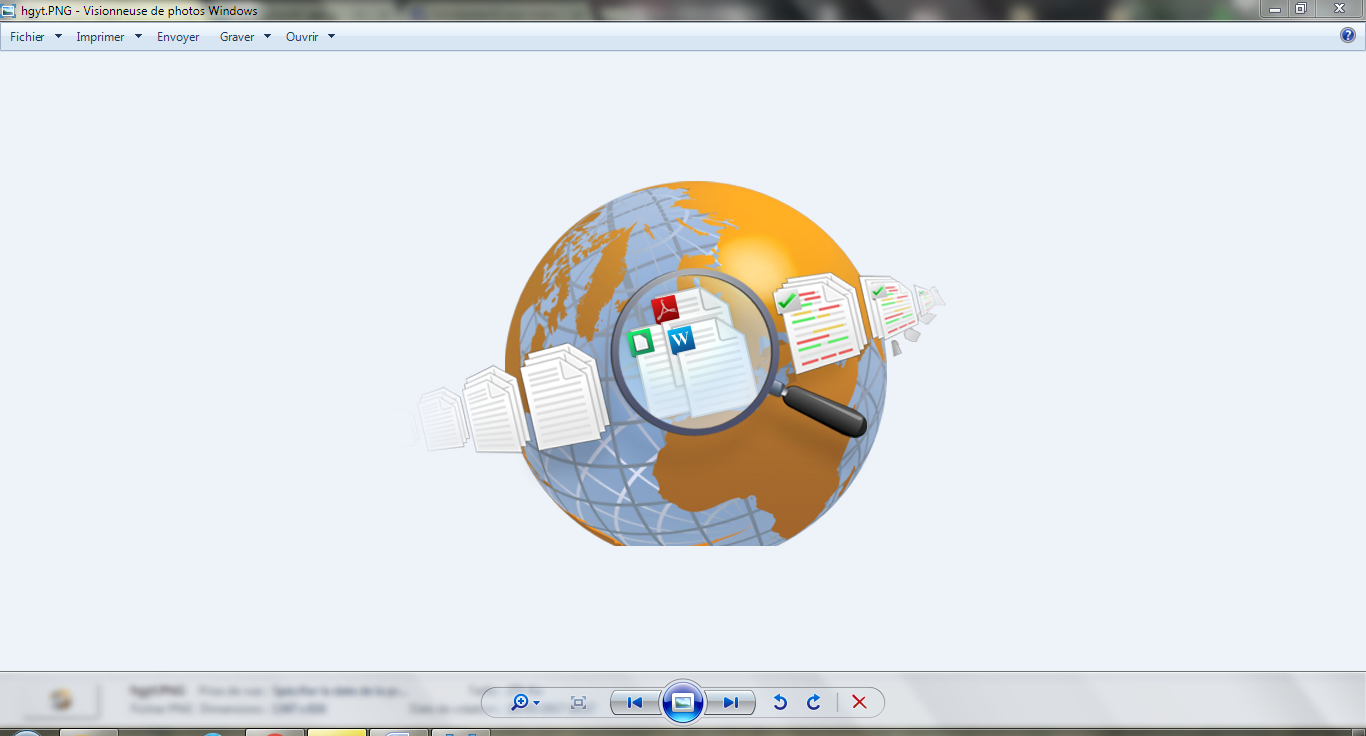This screenshot has height=736, width=1366.
Task: Restore down the photo viewer window
Action: (1301, 9)
